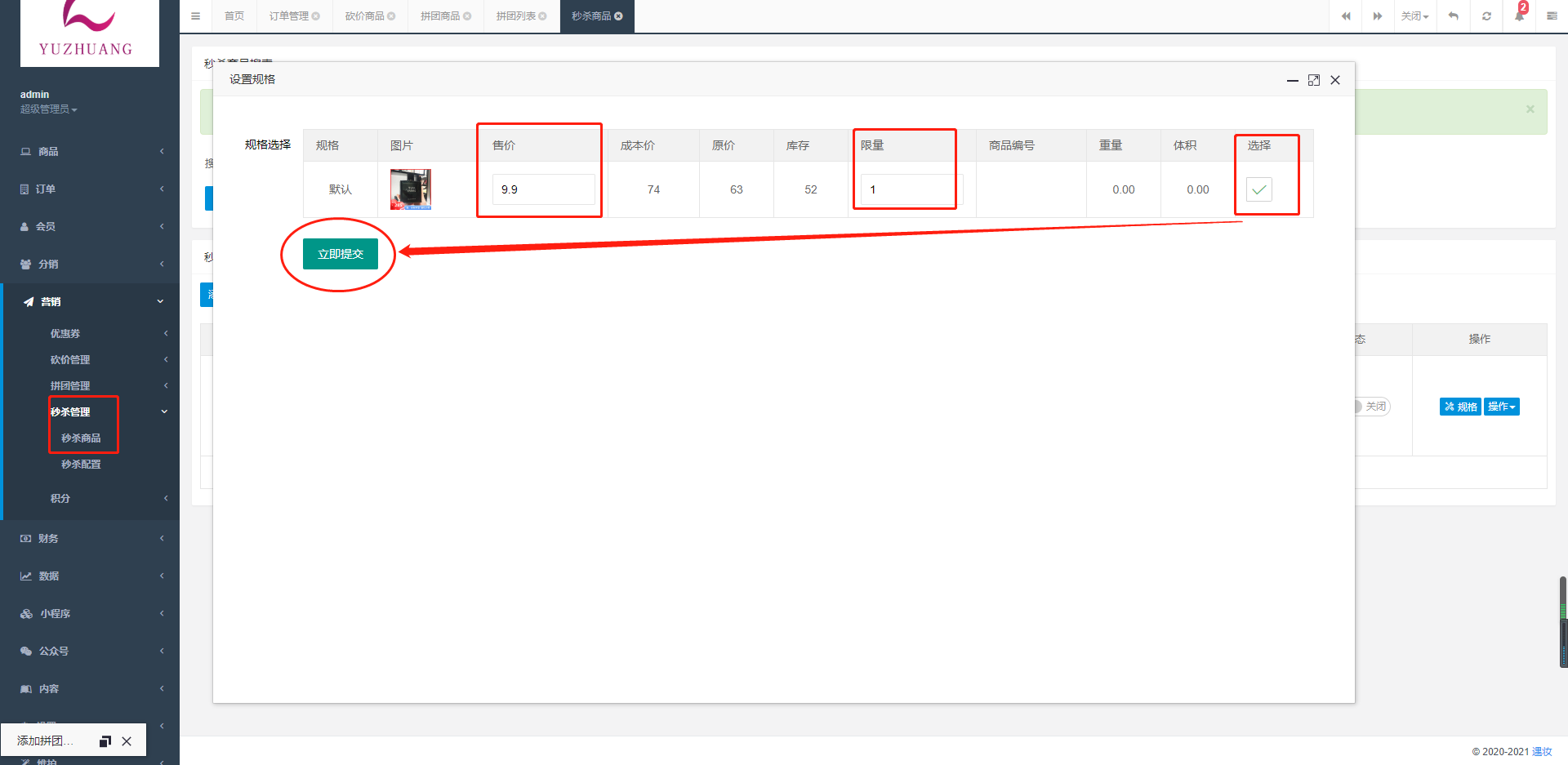This screenshot has width=1568, height=765.
Task: Click the 原价 value 63
Action: (736, 189)
